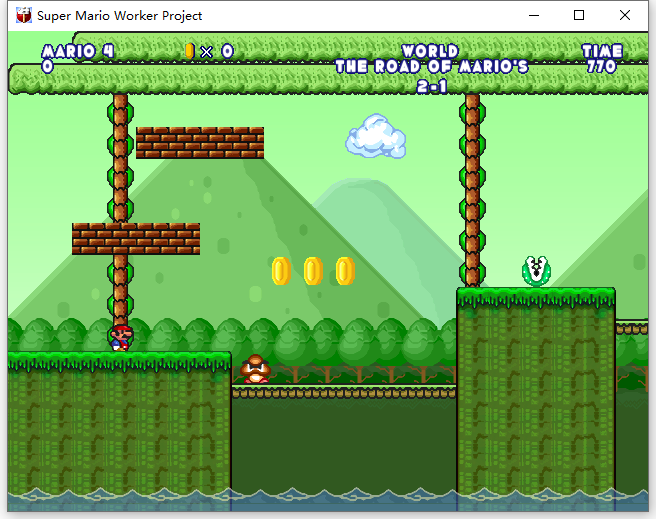The height and width of the screenshot is (519, 656).
Task: Click the green piranha plant enemy
Action: [536, 271]
